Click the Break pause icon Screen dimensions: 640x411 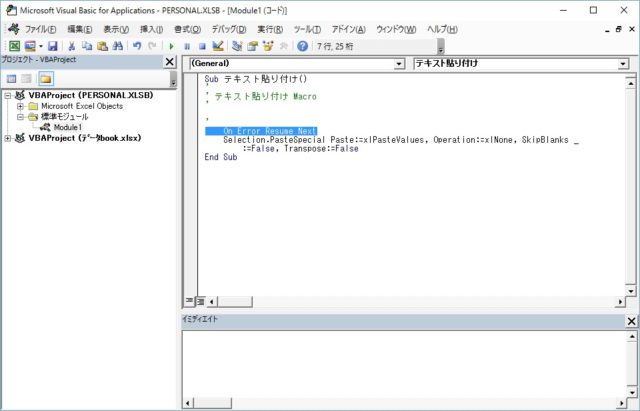[x=187, y=46]
